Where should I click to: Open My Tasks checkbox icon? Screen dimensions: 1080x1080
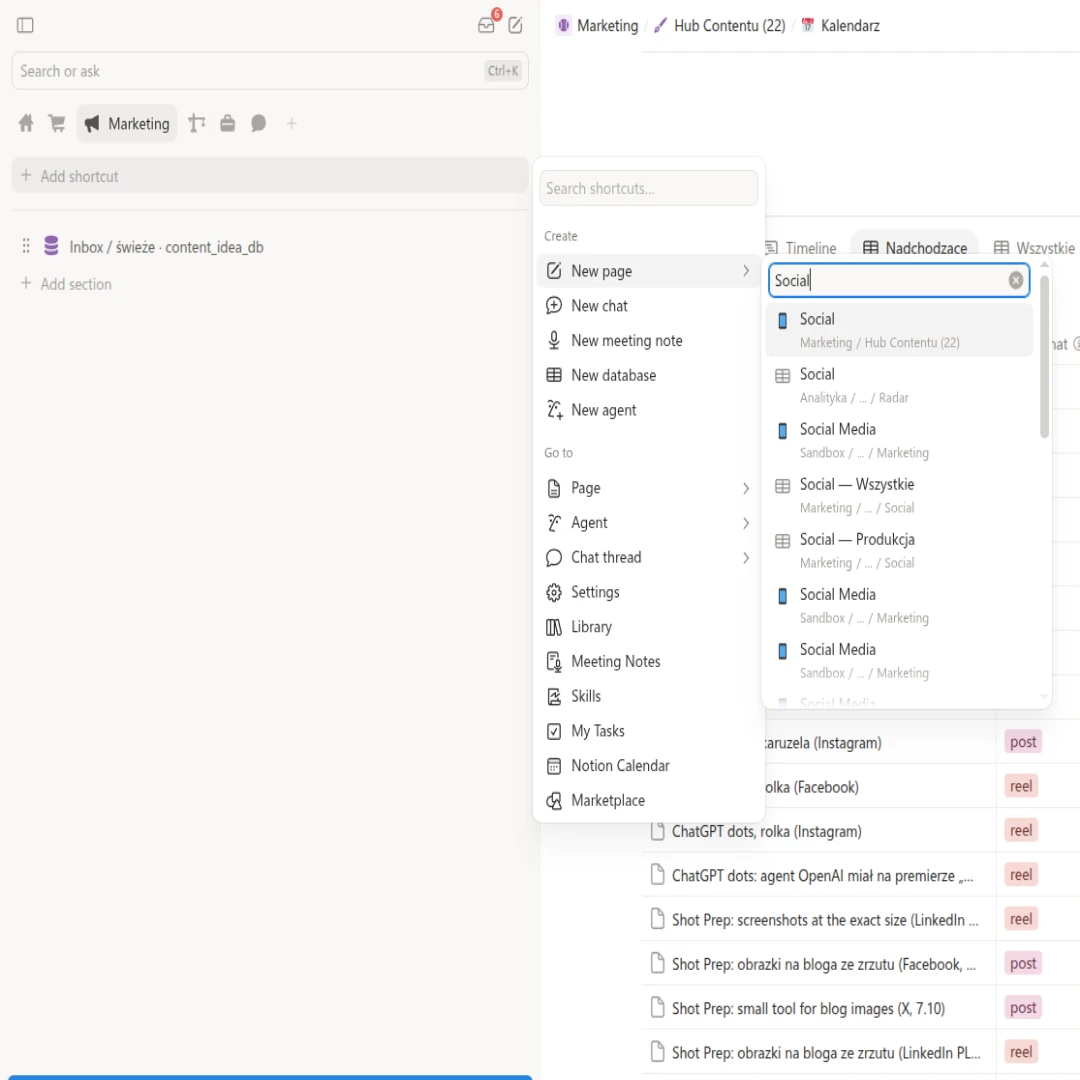tap(554, 731)
